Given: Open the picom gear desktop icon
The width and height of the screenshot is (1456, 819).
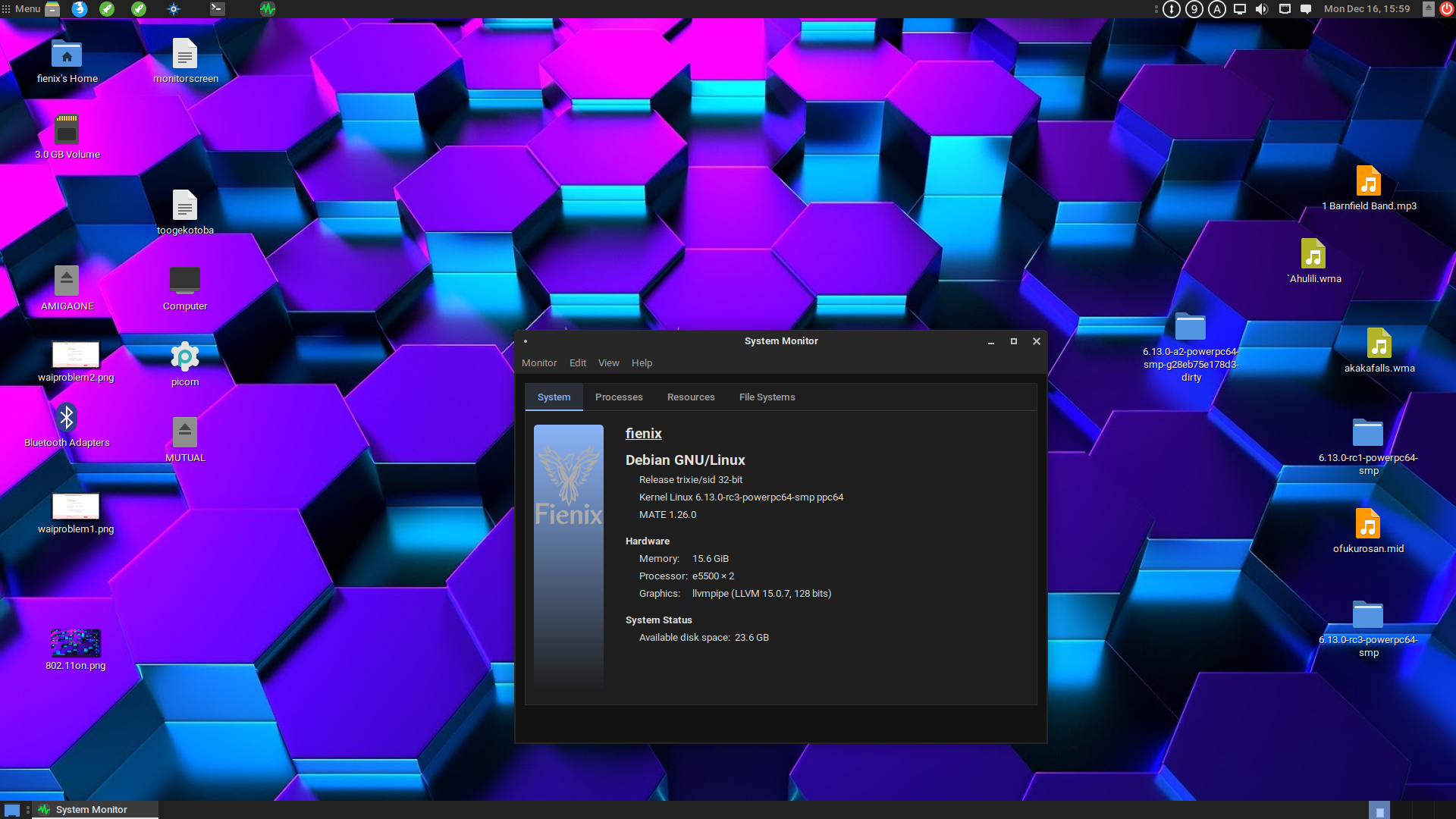Looking at the screenshot, I should [185, 357].
